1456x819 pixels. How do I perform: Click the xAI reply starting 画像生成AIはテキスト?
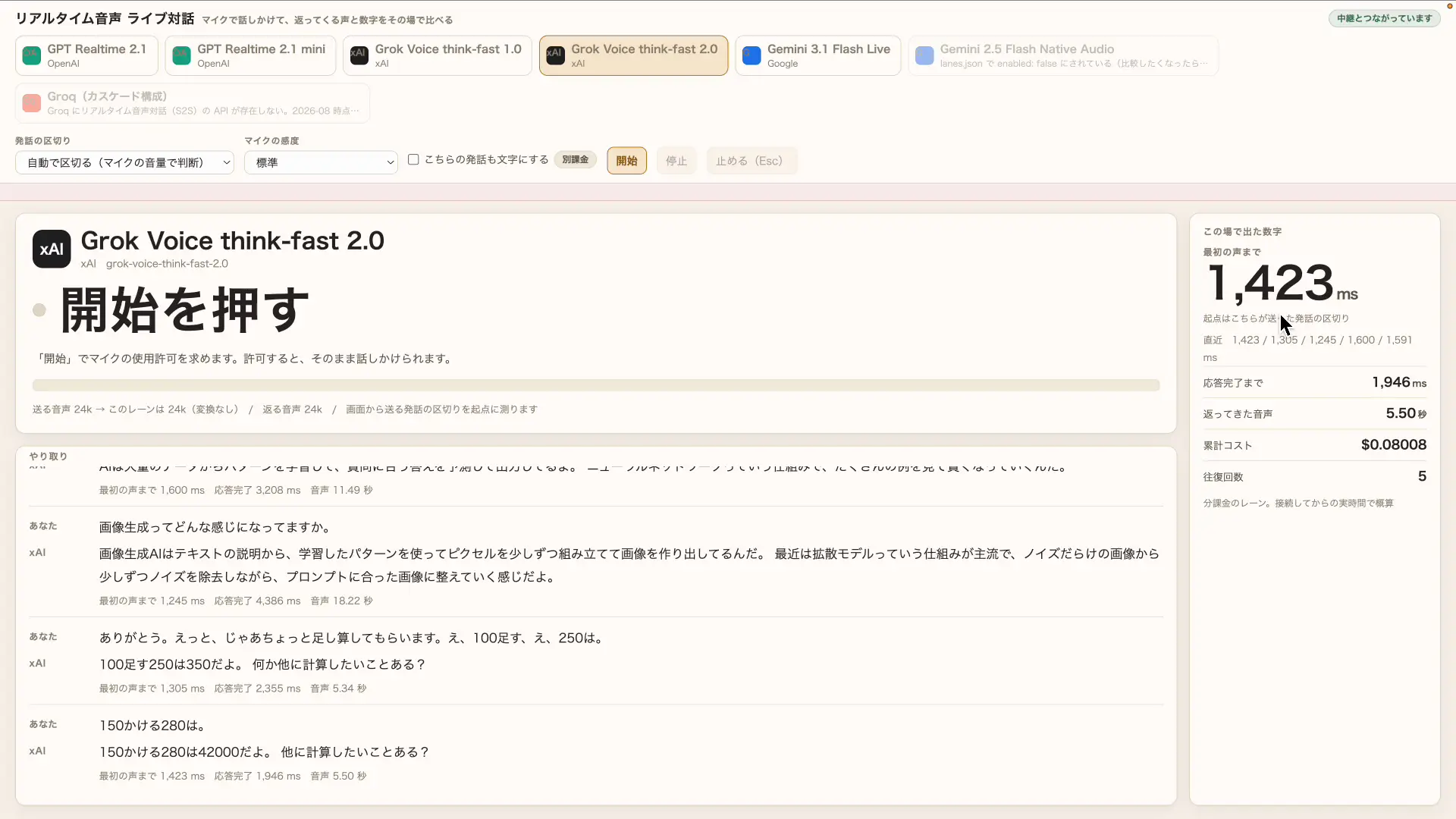point(629,565)
